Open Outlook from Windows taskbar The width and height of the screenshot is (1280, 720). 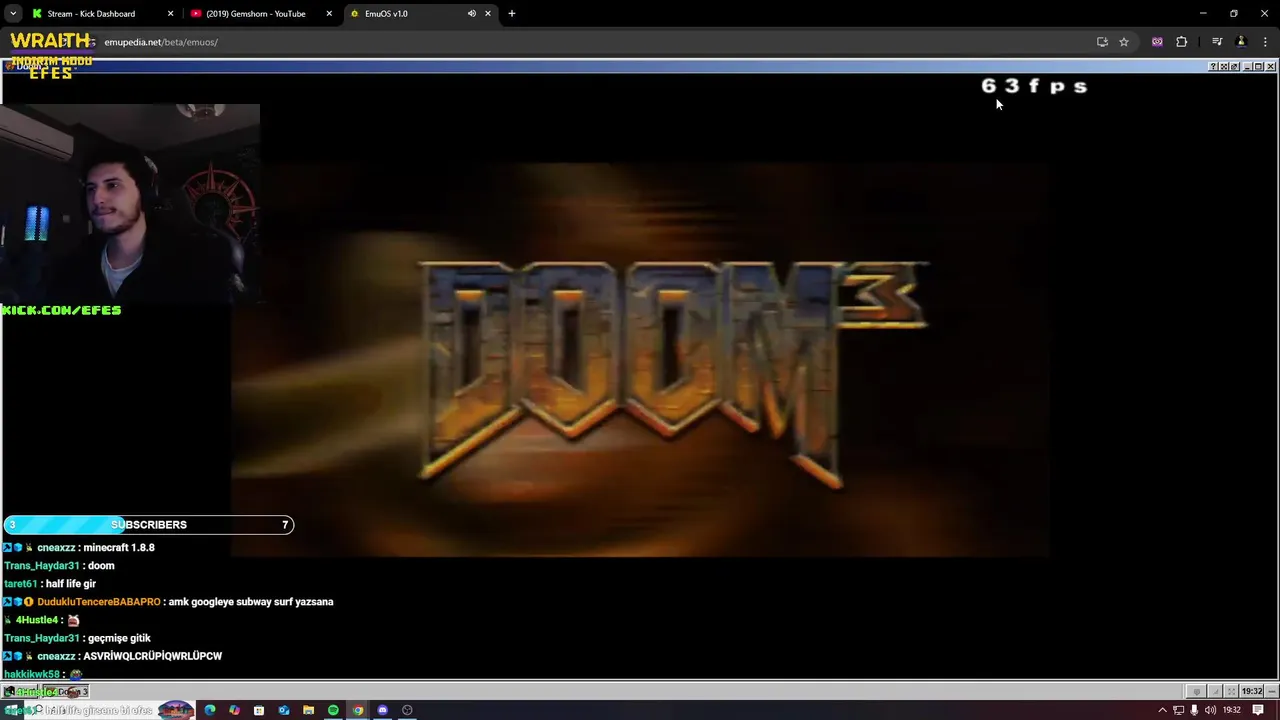coord(284,710)
